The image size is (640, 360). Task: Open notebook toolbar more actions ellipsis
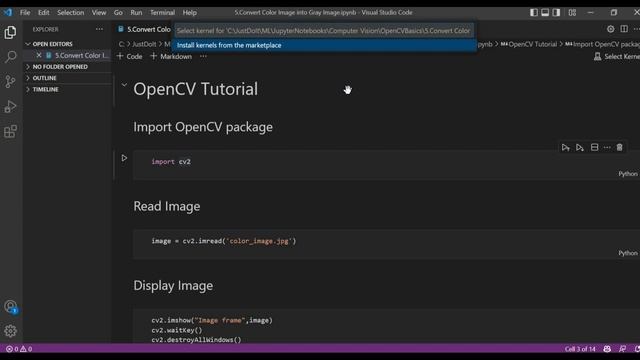point(203,56)
